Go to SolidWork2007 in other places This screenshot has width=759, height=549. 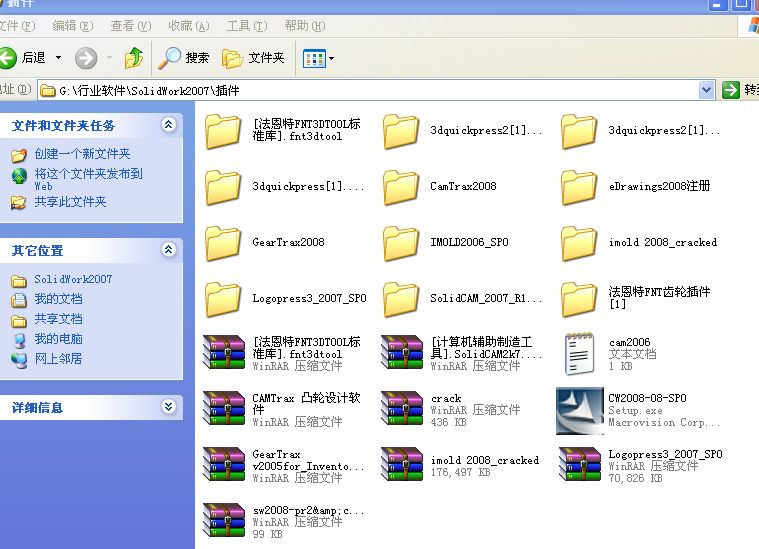click(73, 279)
